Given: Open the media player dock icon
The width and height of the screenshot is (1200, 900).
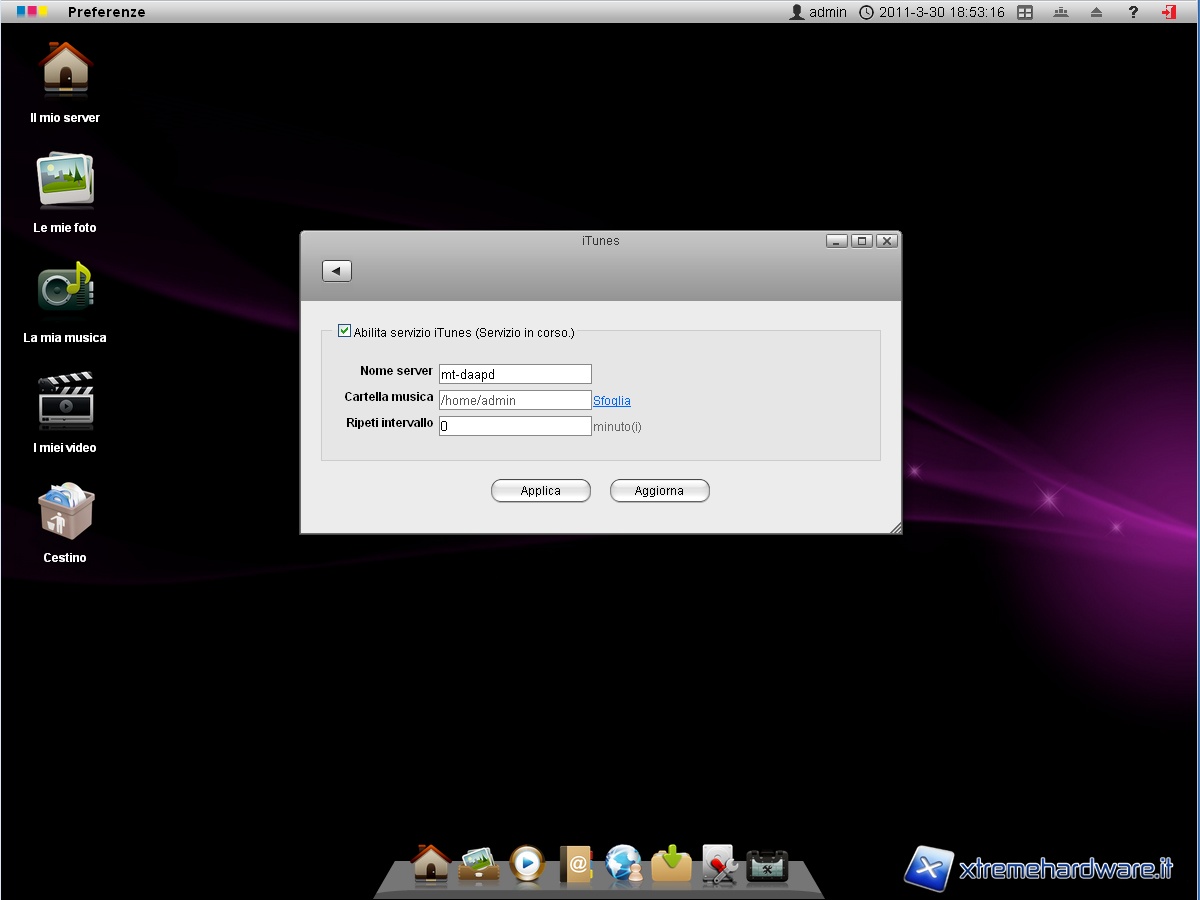Looking at the screenshot, I should (x=527, y=863).
